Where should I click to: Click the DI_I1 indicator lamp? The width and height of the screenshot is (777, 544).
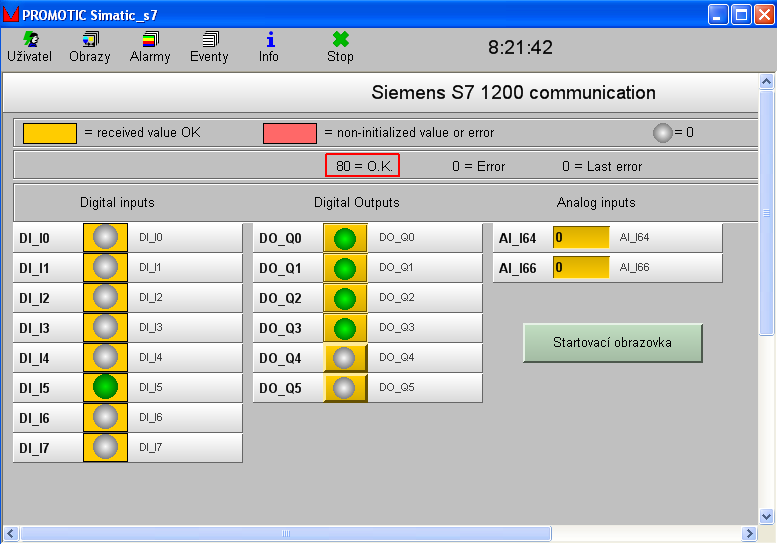pyautogui.click(x=105, y=267)
